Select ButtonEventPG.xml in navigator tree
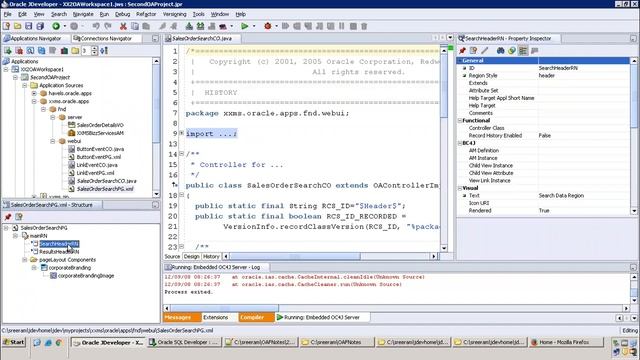The image size is (640, 360). (x=99, y=157)
